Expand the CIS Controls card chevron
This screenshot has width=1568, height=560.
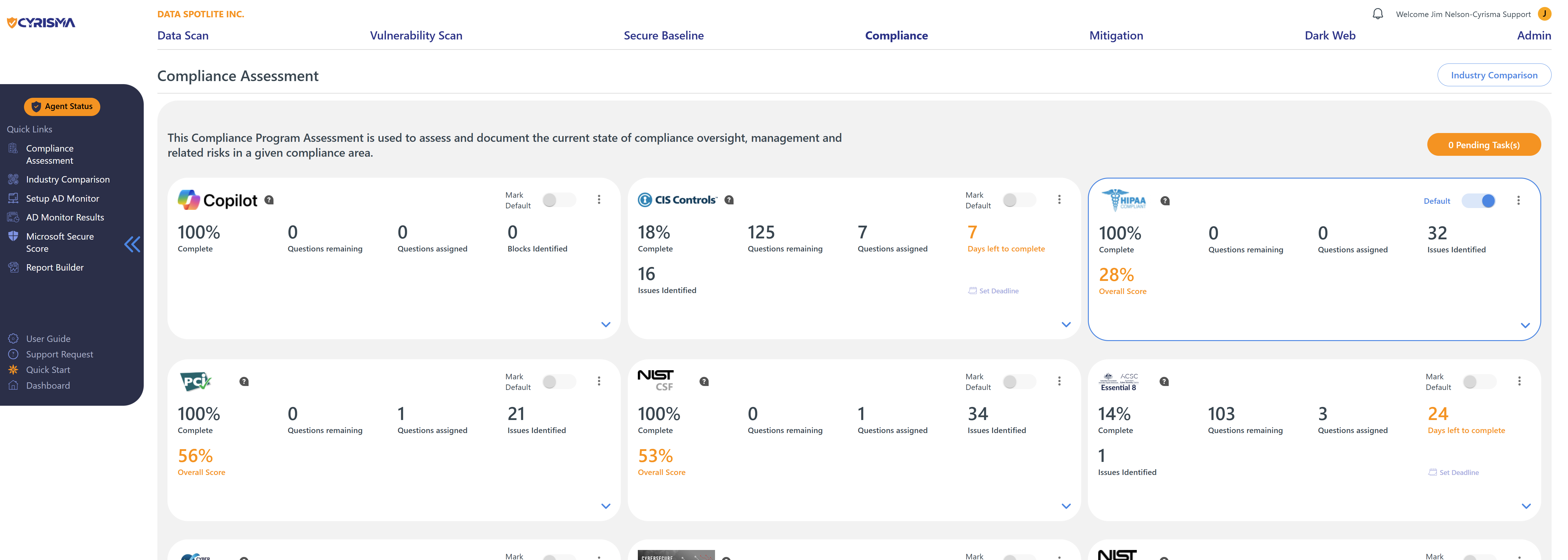coord(1066,324)
